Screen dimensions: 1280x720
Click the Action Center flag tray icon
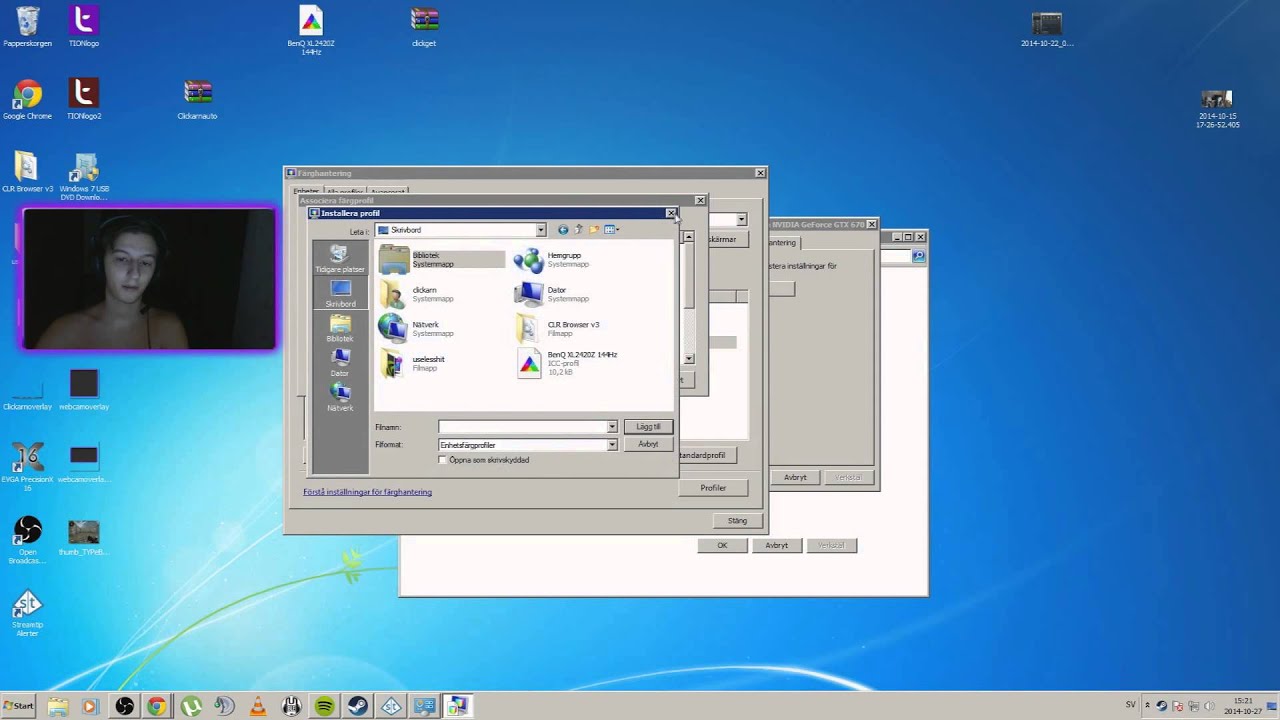coord(1179,706)
